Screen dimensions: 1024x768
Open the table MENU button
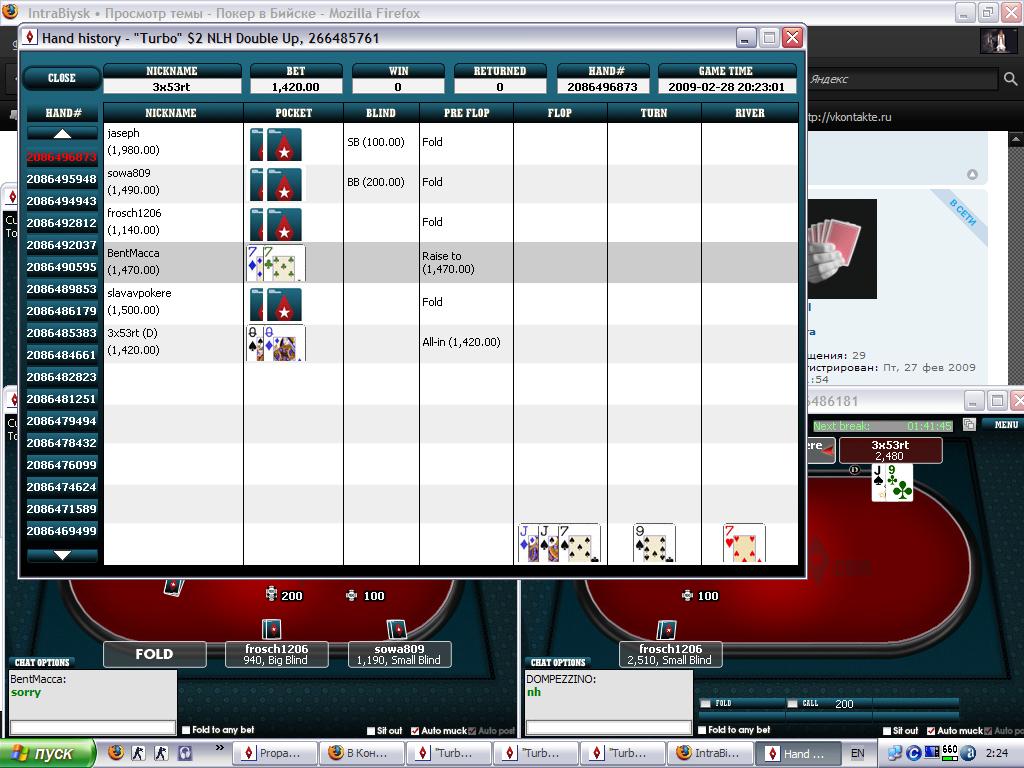coord(1003,425)
